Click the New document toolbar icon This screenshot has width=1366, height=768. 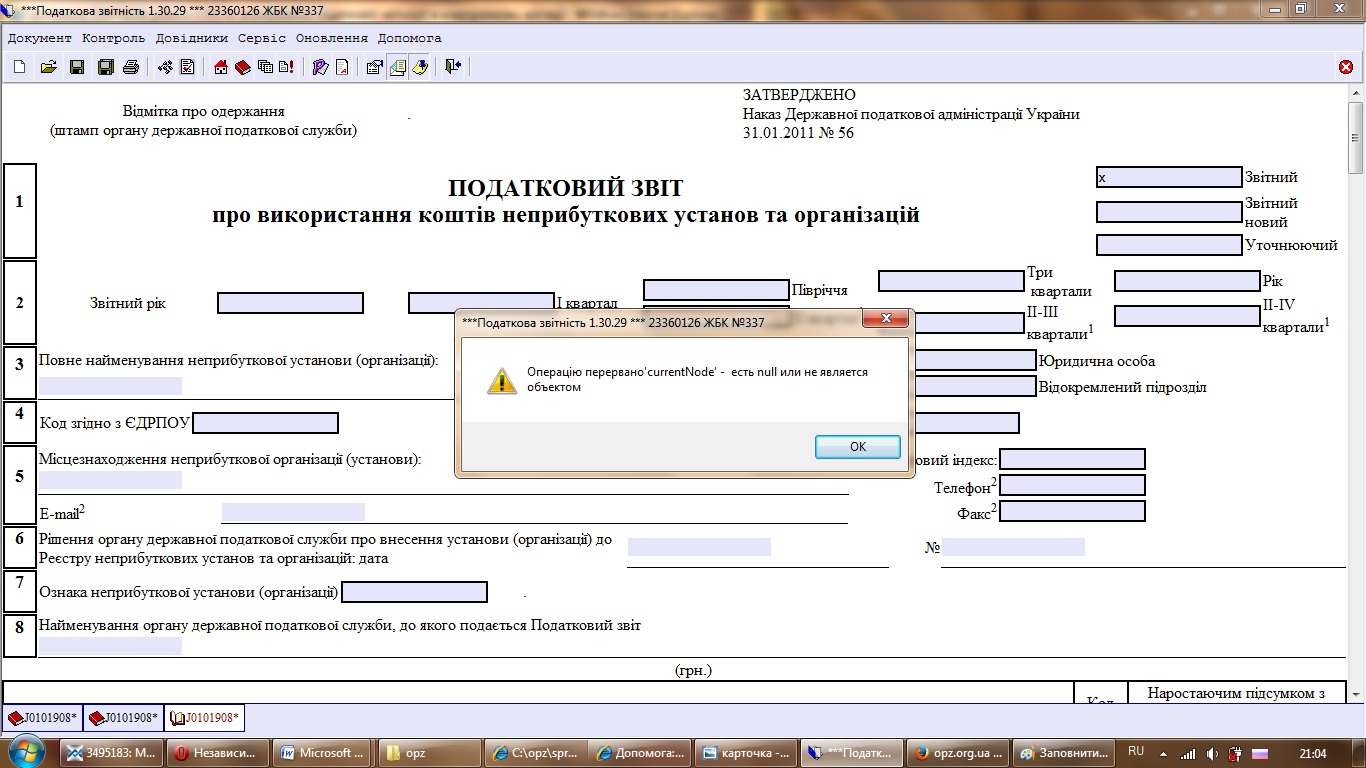pos(20,67)
